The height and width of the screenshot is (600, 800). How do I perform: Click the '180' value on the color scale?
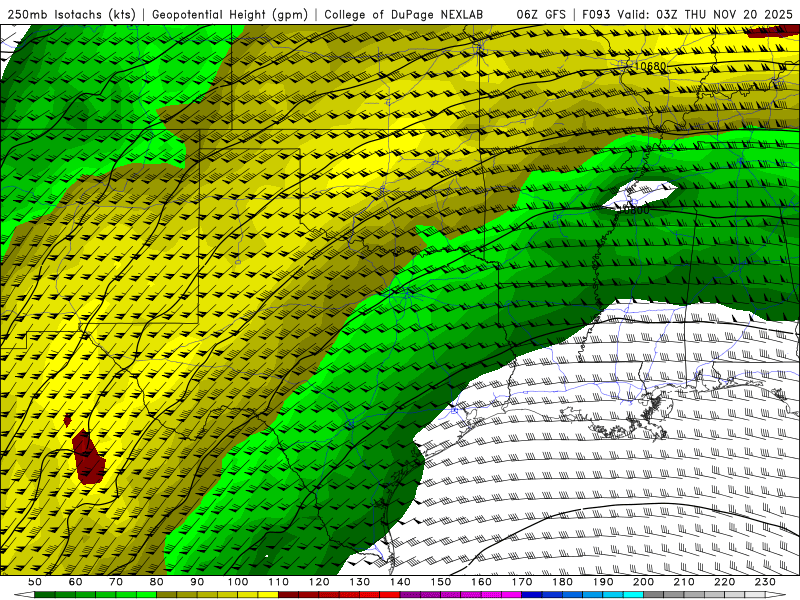(x=562, y=582)
